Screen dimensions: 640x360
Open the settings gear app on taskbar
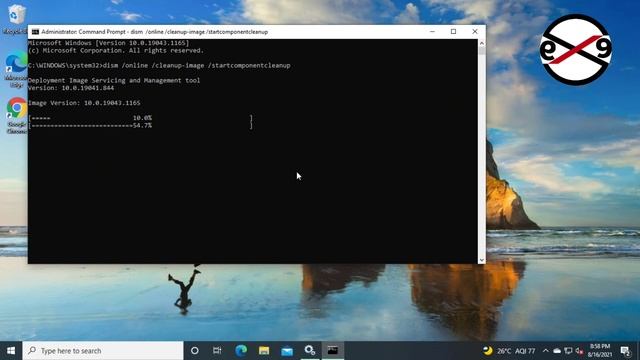[310, 351]
